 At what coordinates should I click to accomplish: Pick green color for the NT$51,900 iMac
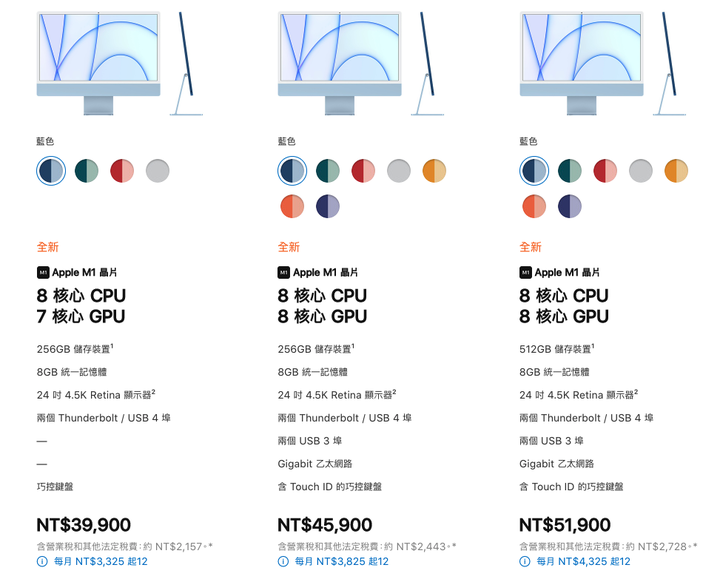click(570, 171)
